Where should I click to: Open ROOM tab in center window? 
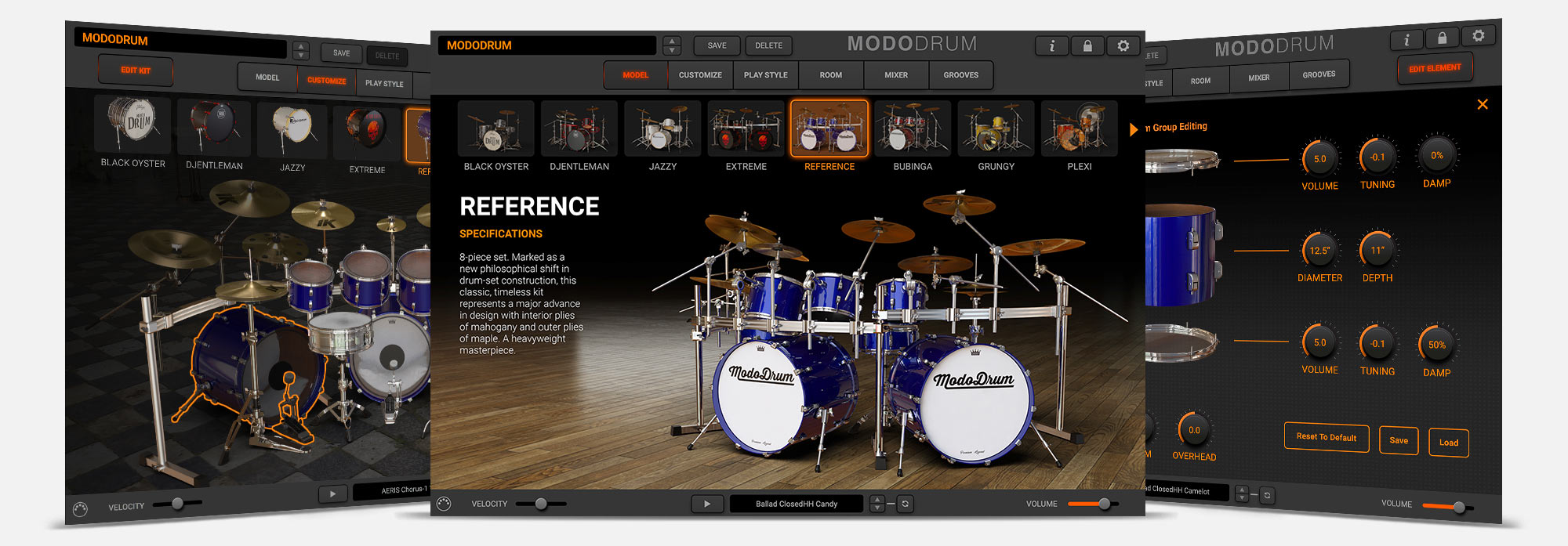point(831,75)
